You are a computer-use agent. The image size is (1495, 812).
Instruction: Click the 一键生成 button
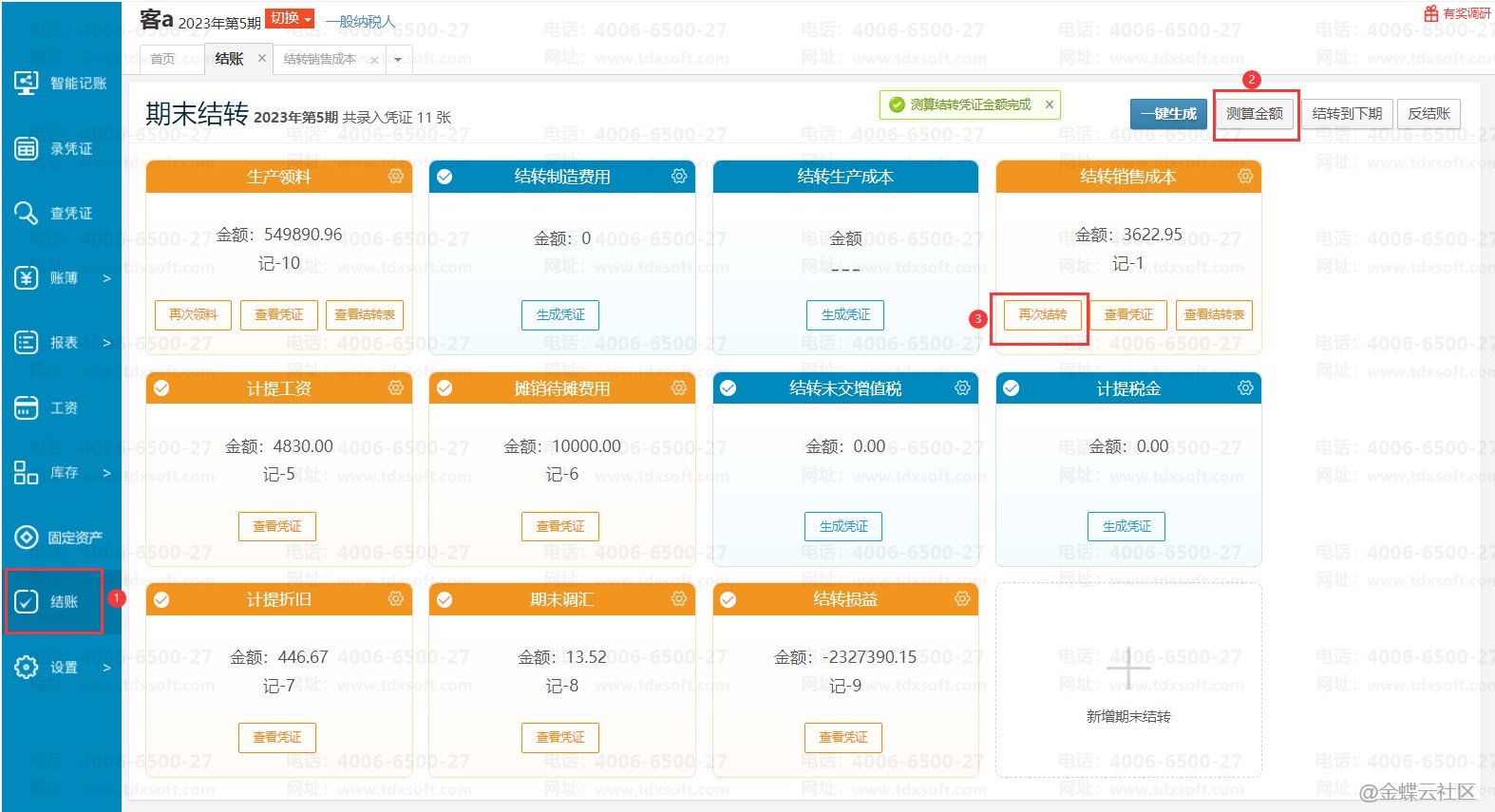point(1168,114)
